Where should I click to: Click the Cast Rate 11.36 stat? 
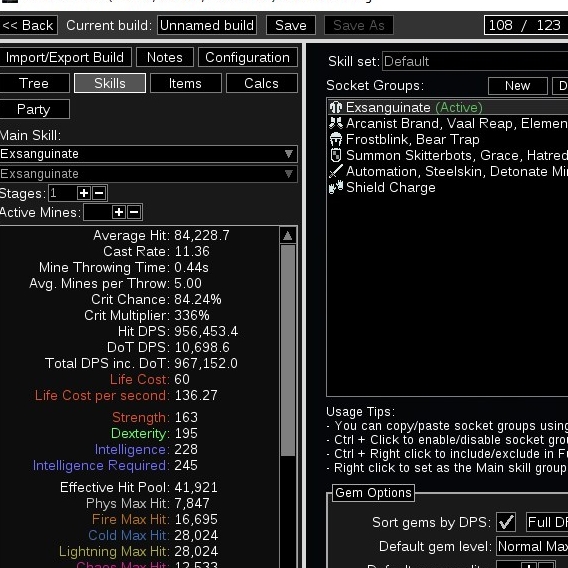pyautogui.click(x=156, y=251)
